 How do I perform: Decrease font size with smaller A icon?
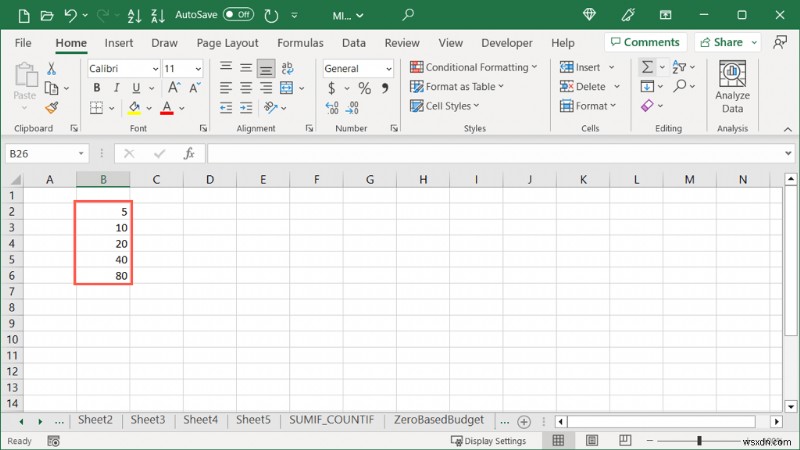pyautogui.click(x=195, y=88)
